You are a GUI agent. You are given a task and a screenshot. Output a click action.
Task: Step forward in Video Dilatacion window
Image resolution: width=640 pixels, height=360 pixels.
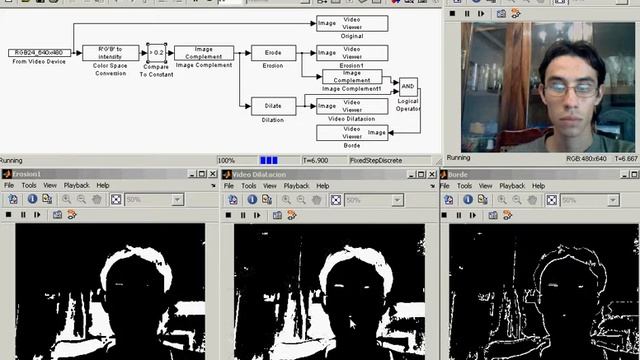(257, 215)
